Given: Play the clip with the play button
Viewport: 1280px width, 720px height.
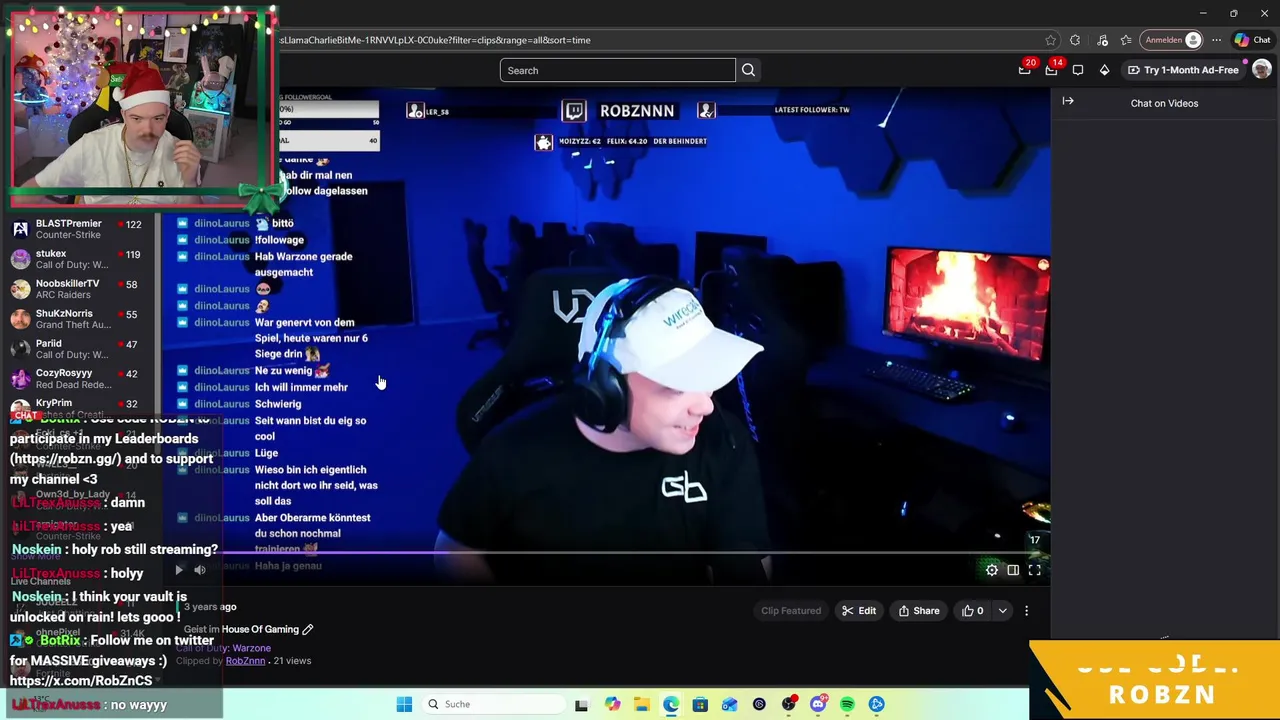Looking at the screenshot, I should pos(178,570).
